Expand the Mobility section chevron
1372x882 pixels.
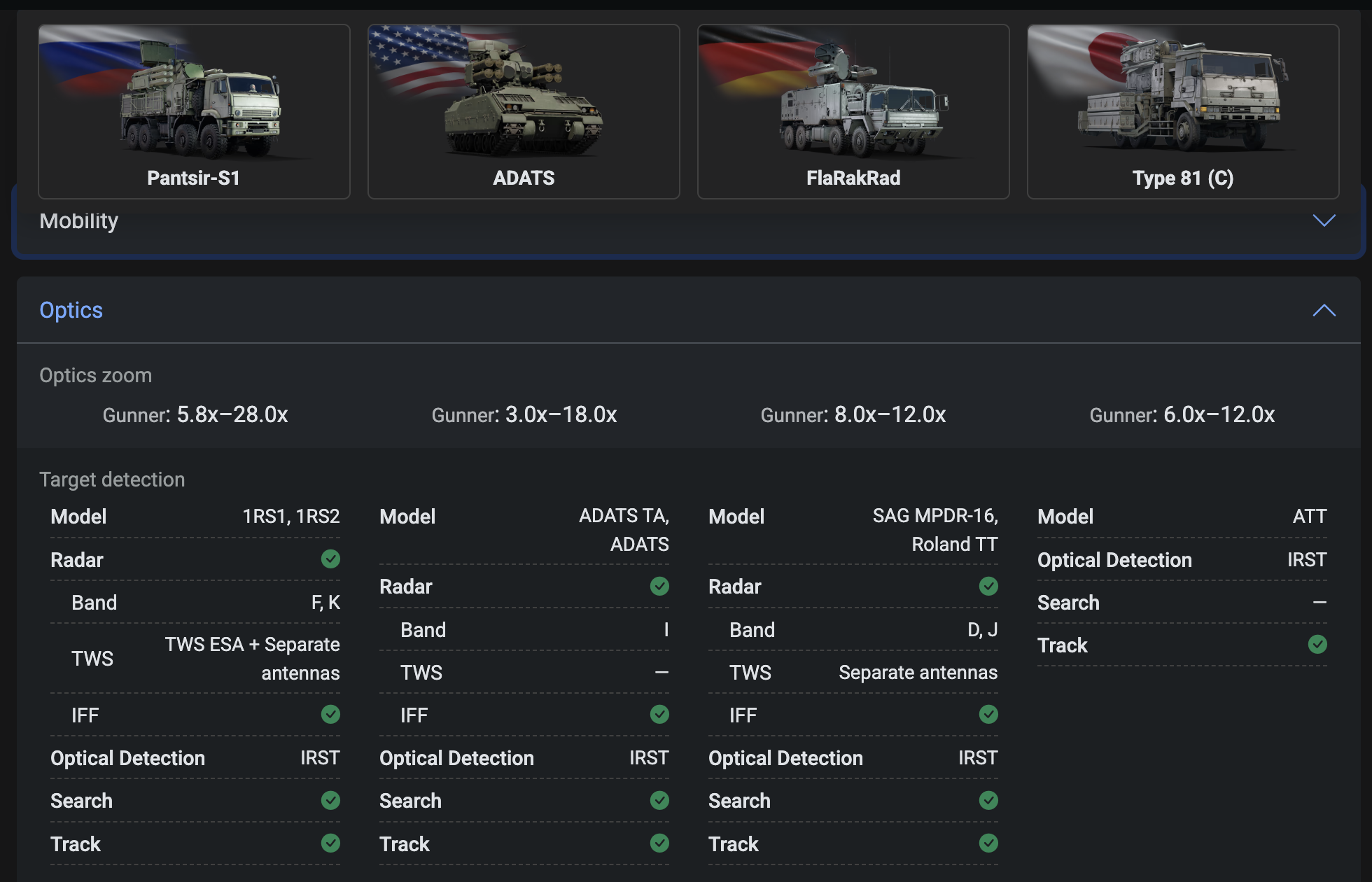(x=1324, y=220)
